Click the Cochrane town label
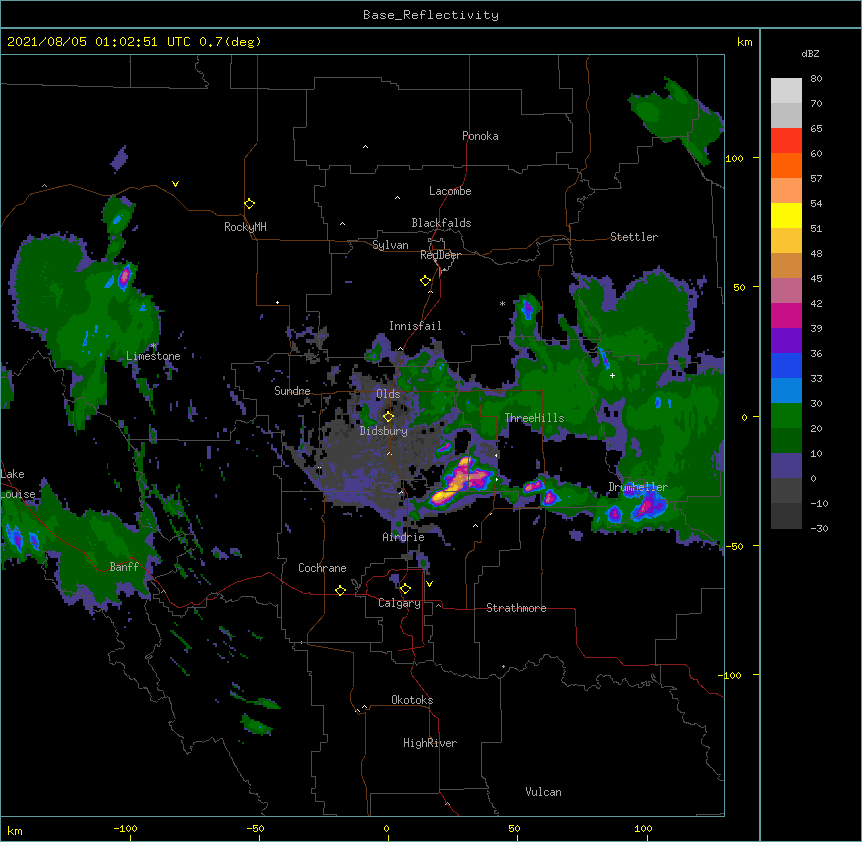 (x=322, y=568)
